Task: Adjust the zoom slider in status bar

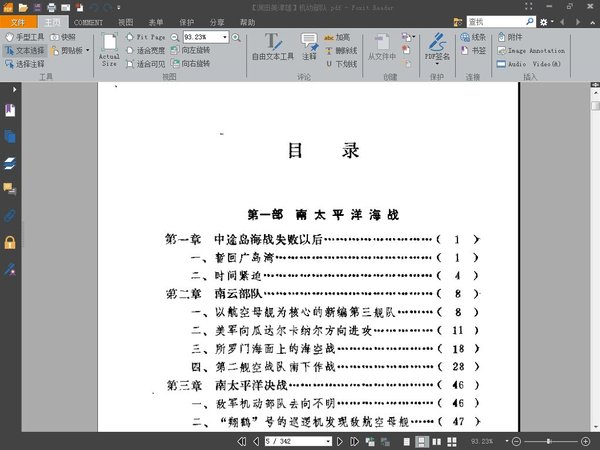Action: click(x=548, y=441)
